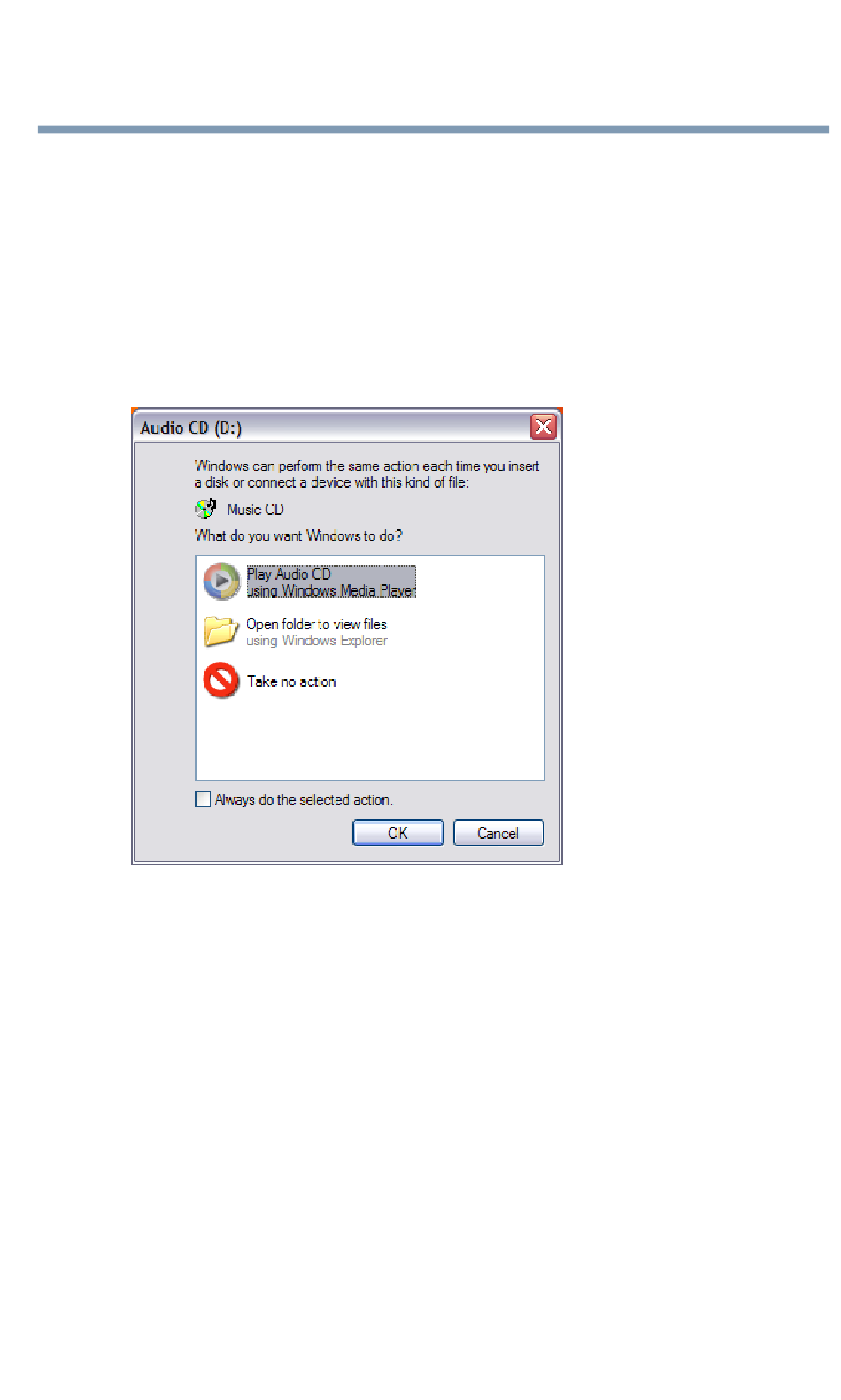Choose the yellow folder icon option
The width and height of the screenshot is (841, 1400).
click(221, 631)
